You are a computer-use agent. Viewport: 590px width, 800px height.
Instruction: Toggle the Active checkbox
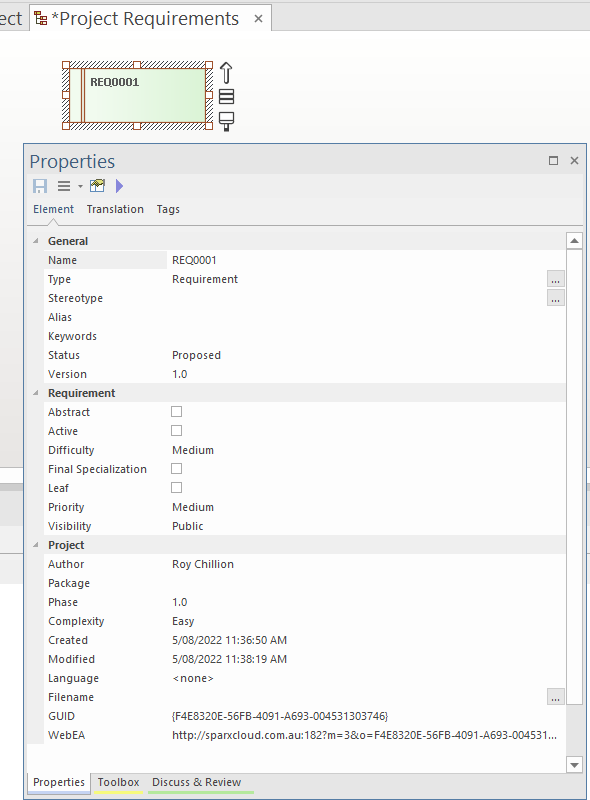(177, 431)
